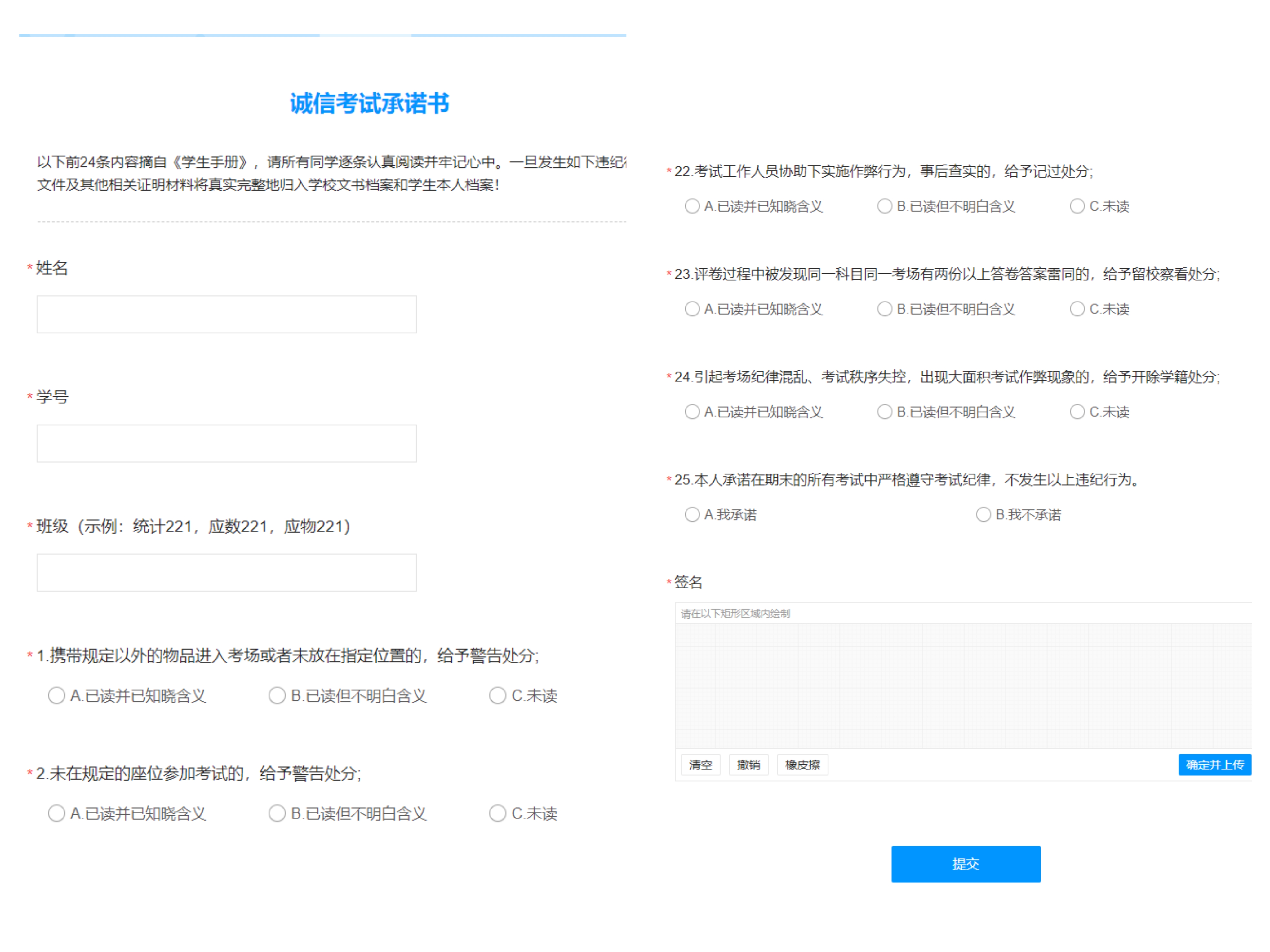Select 'B.我不承诺' for question 25

click(x=983, y=514)
